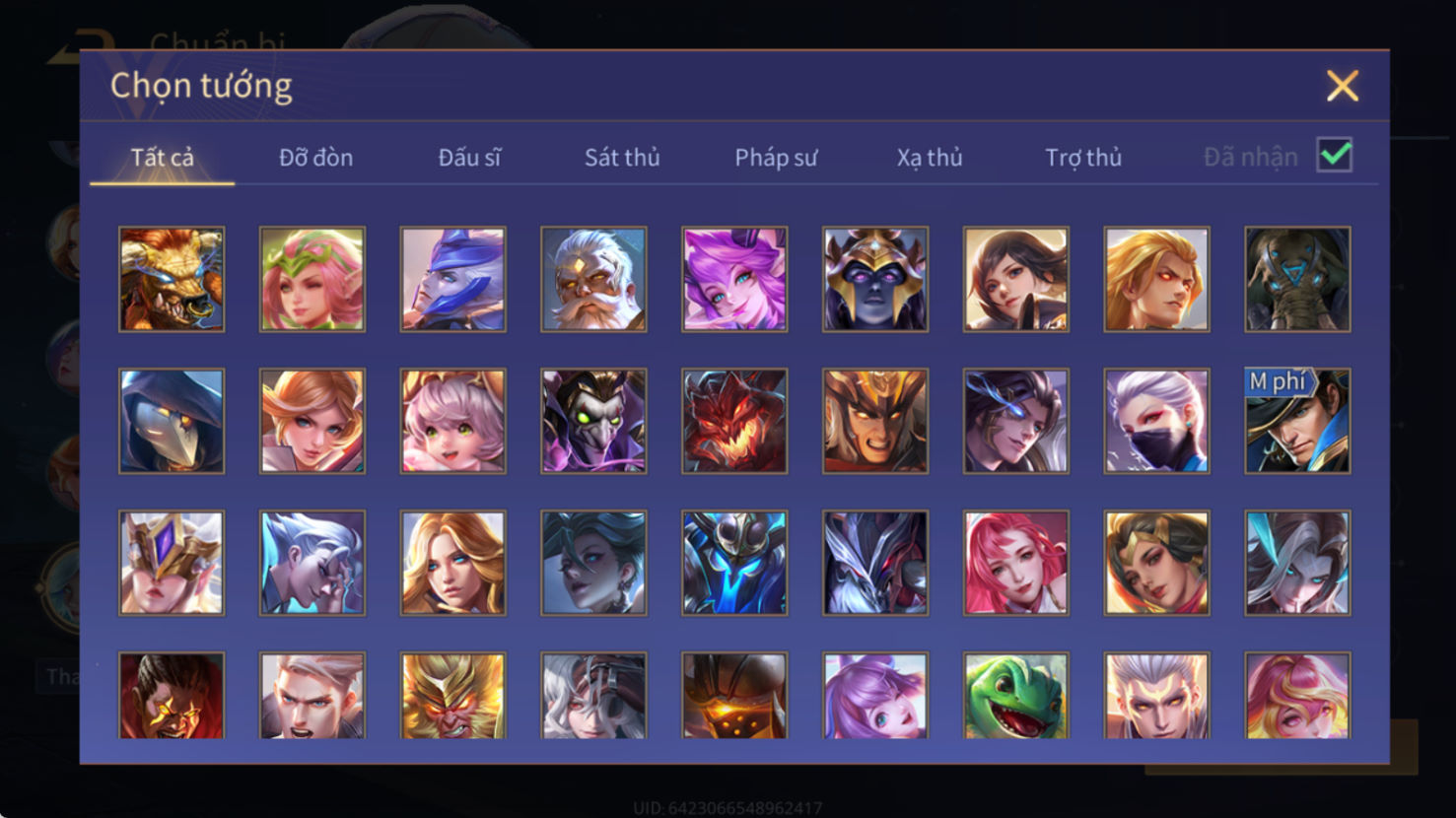The height and width of the screenshot is (818, 1456).
Task: Open the Trợ thủ tab
Action: click(x=1083, y=158)
